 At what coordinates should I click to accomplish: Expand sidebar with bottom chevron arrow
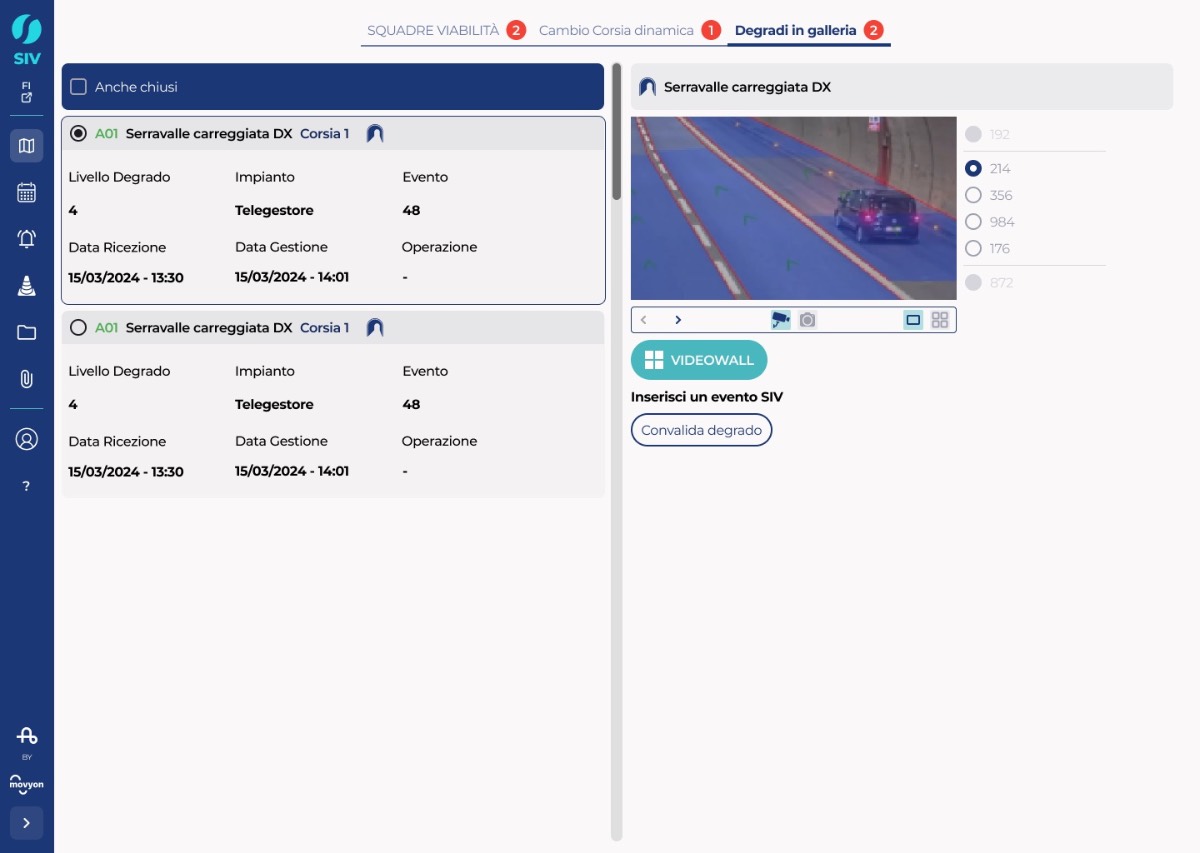tap(27, 823)
